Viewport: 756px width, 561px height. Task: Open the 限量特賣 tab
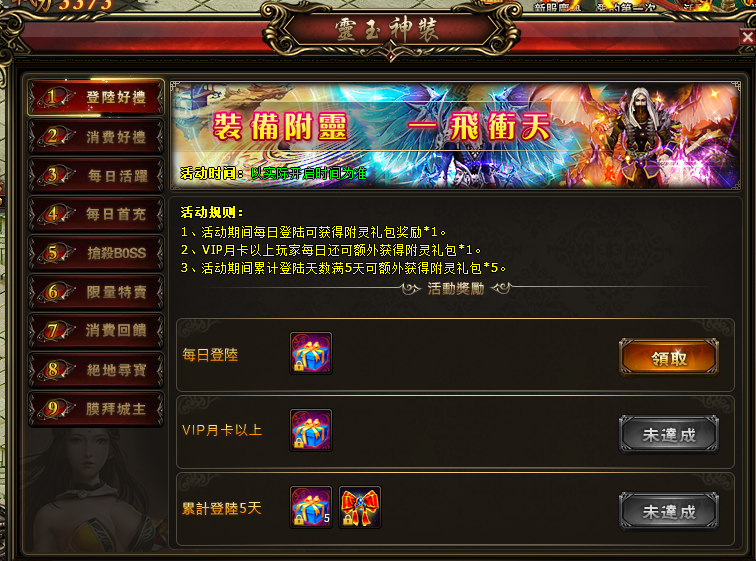pos(96,292)
